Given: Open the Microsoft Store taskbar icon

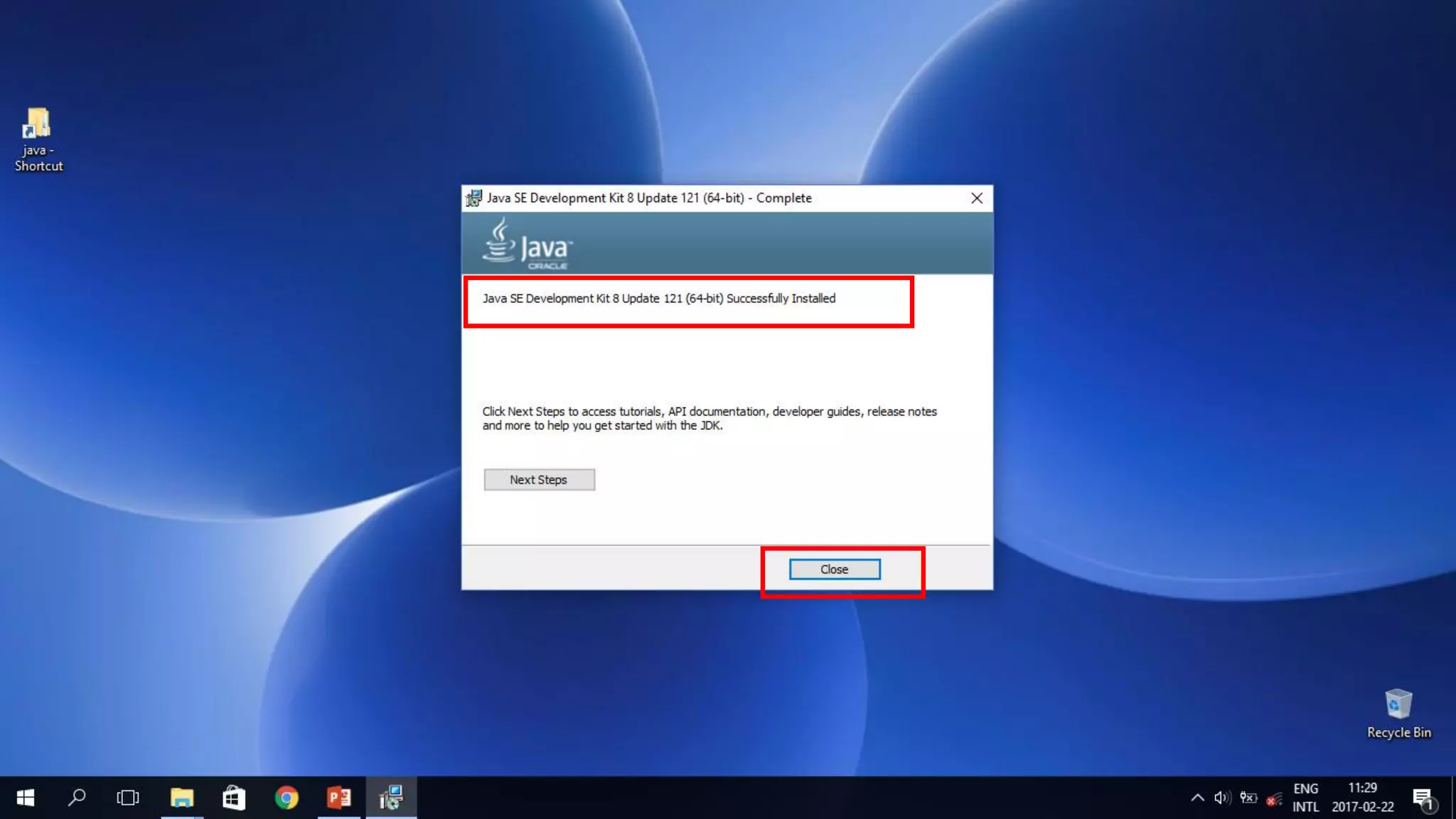Looking at the screenshot, I should pos(234,798).
